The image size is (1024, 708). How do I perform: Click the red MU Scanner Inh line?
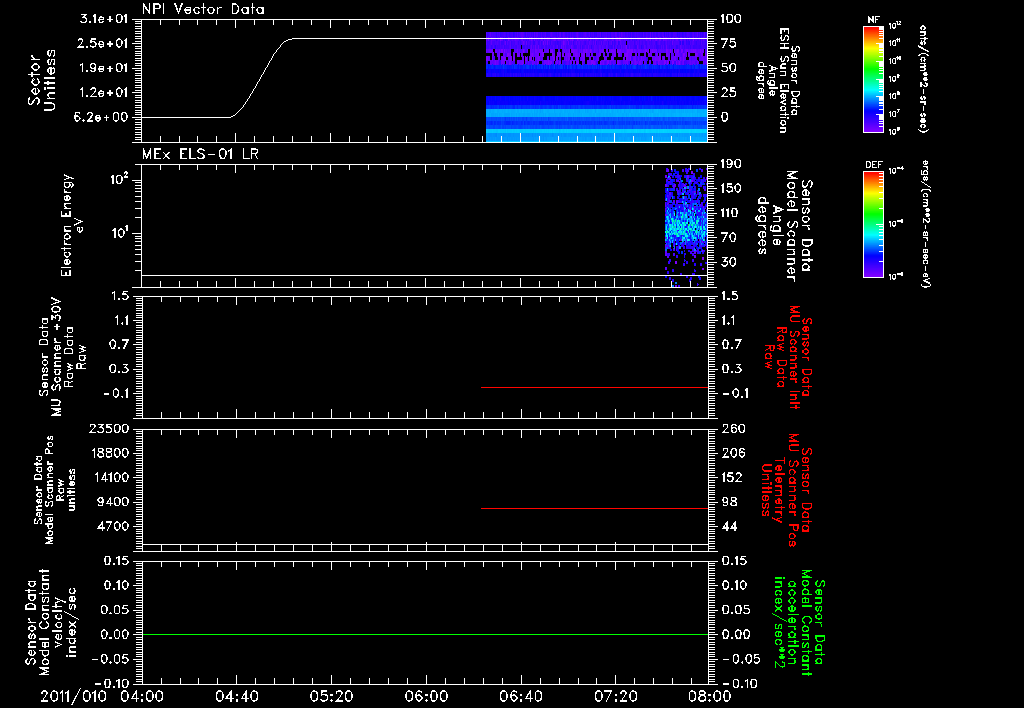tap(594, 387)
